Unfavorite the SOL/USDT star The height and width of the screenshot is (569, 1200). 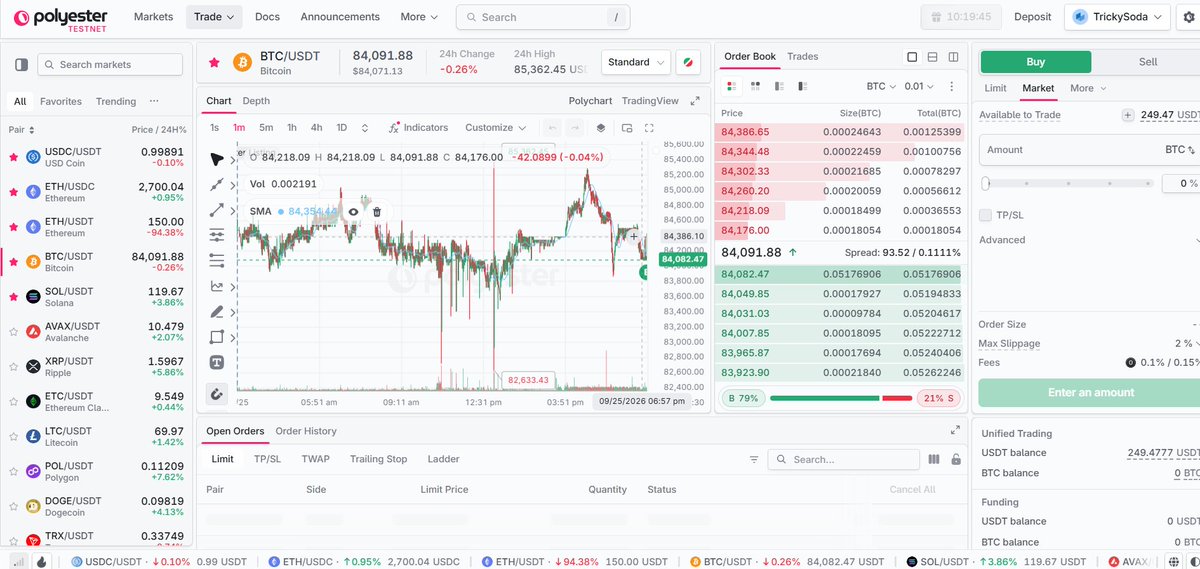pyautogui.click(x=13, y=297)
